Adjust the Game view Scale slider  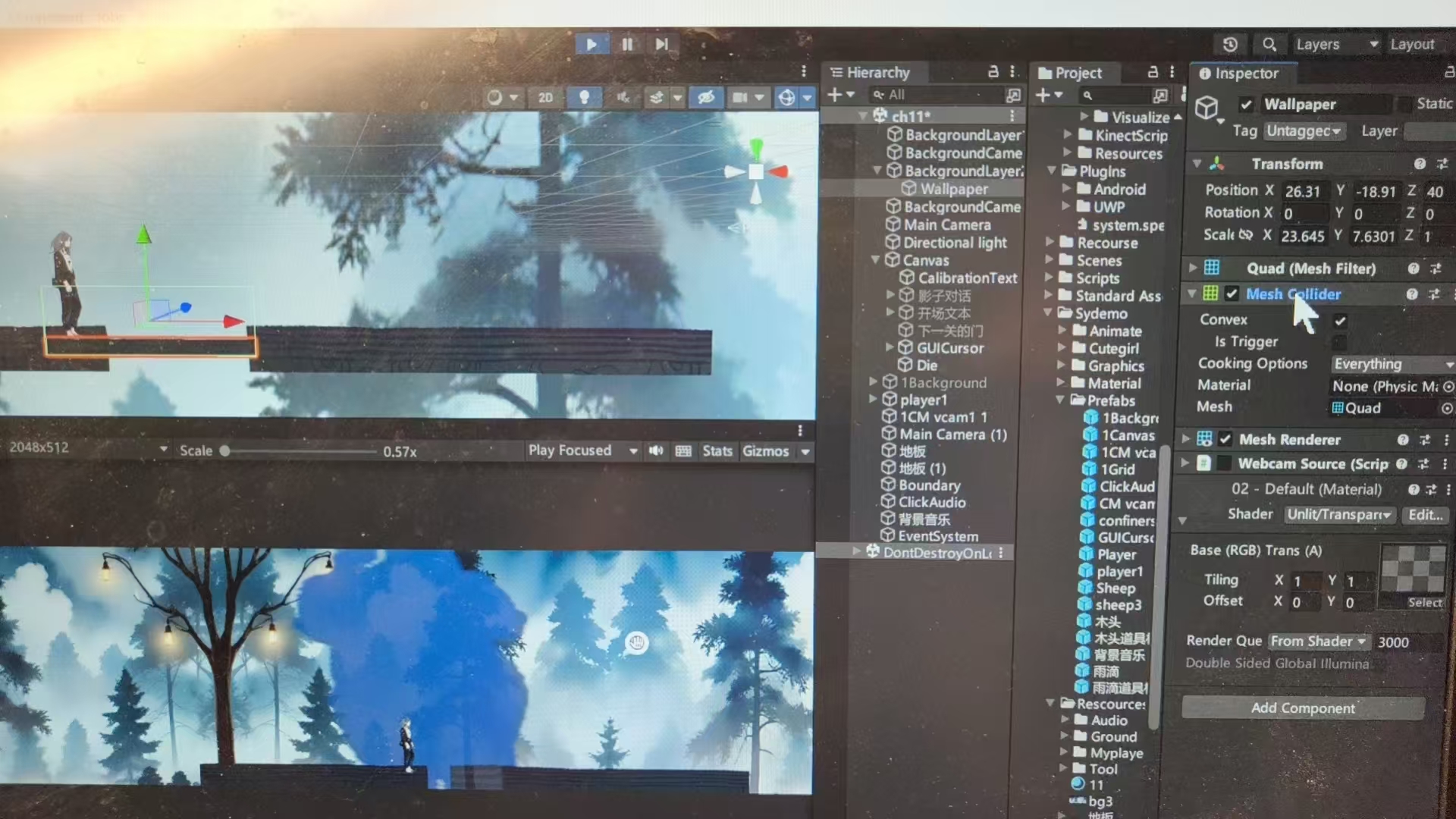point(224,450)
